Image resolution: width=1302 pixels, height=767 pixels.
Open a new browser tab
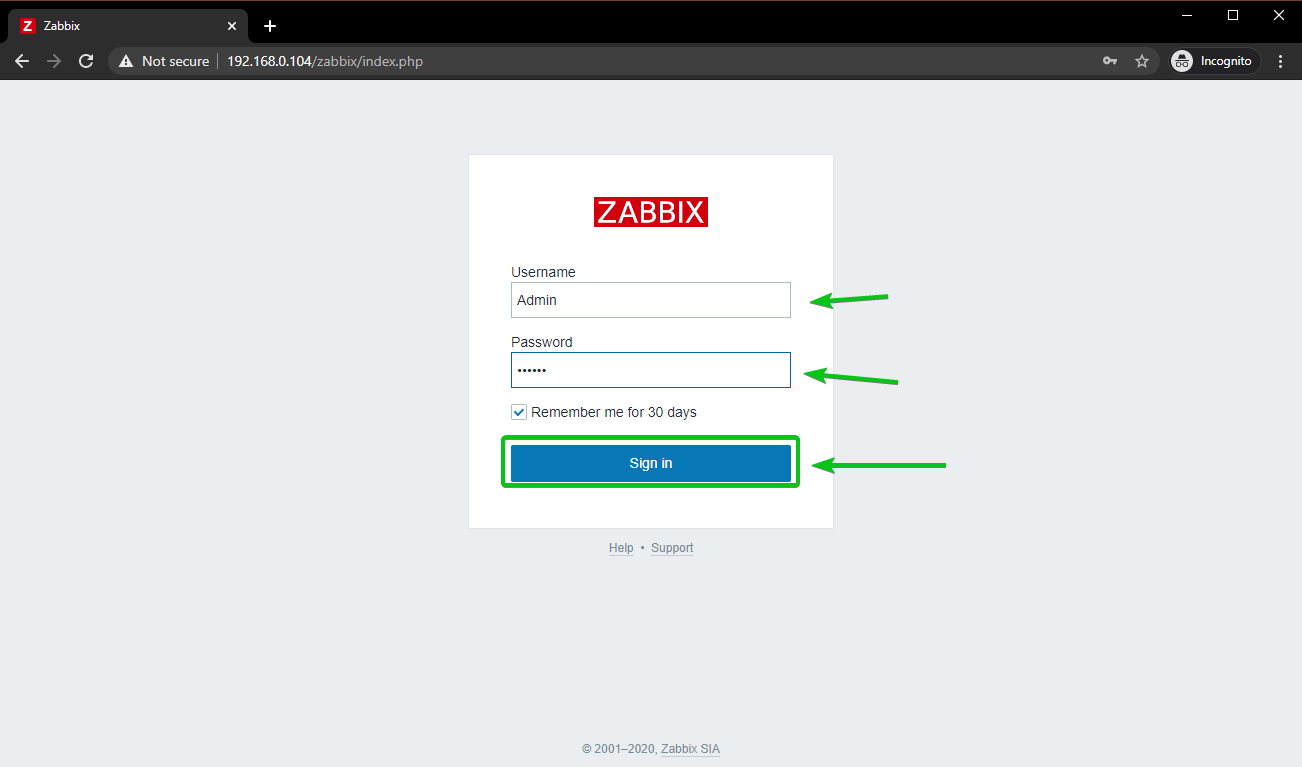[x=269, y=26]
